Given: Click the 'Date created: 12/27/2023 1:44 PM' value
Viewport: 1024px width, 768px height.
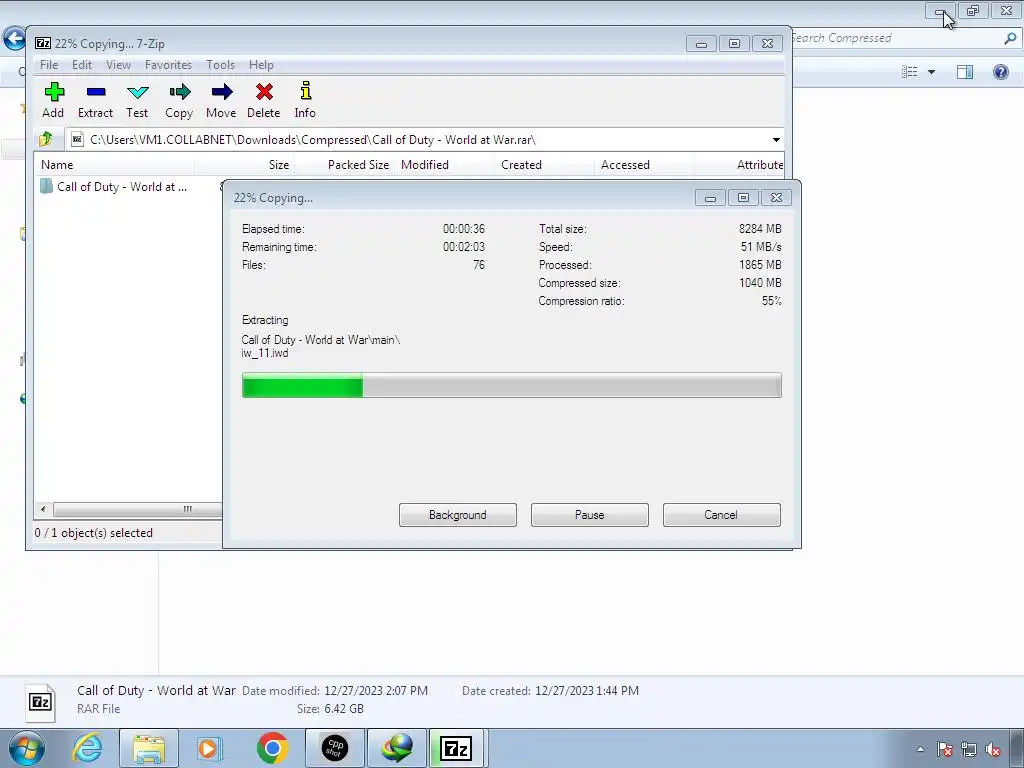Looking at the screenshot, I should click(x=586, y=690).
